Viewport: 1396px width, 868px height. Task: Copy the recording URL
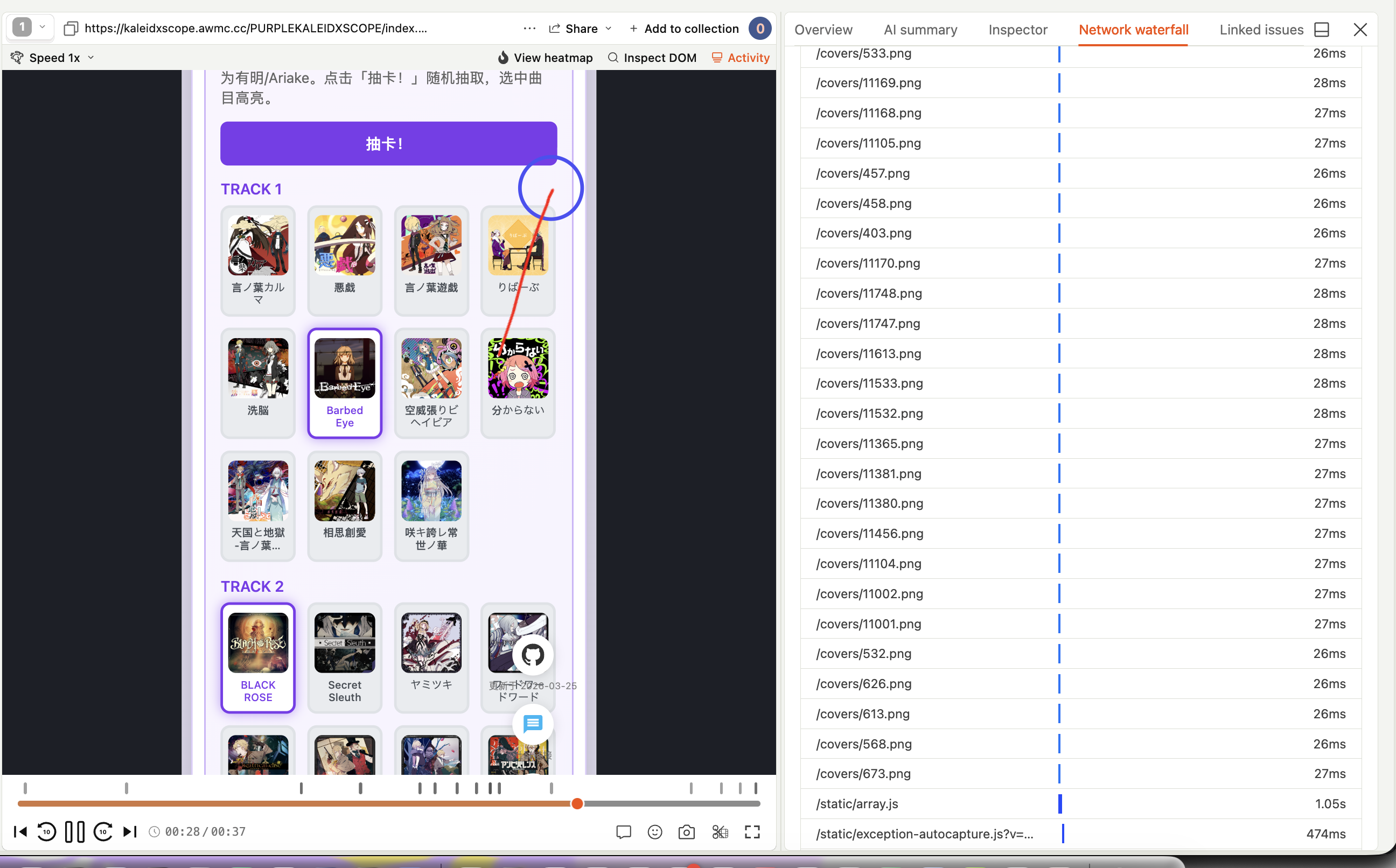click(71, 28)
